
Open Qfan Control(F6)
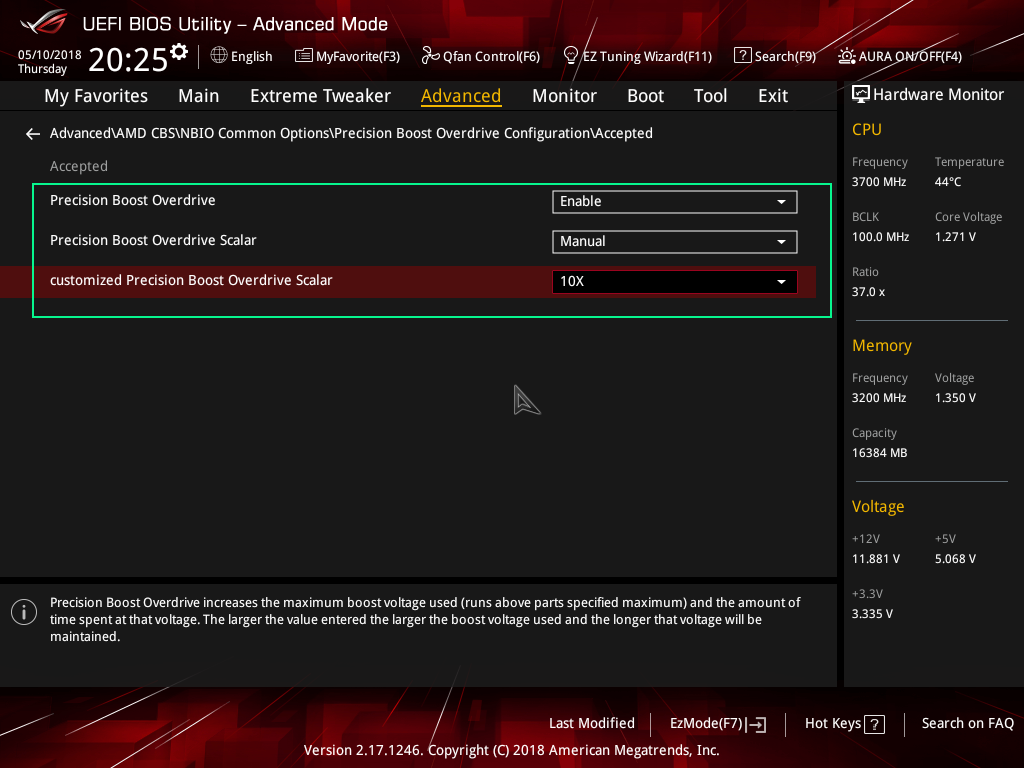[481, 56]
